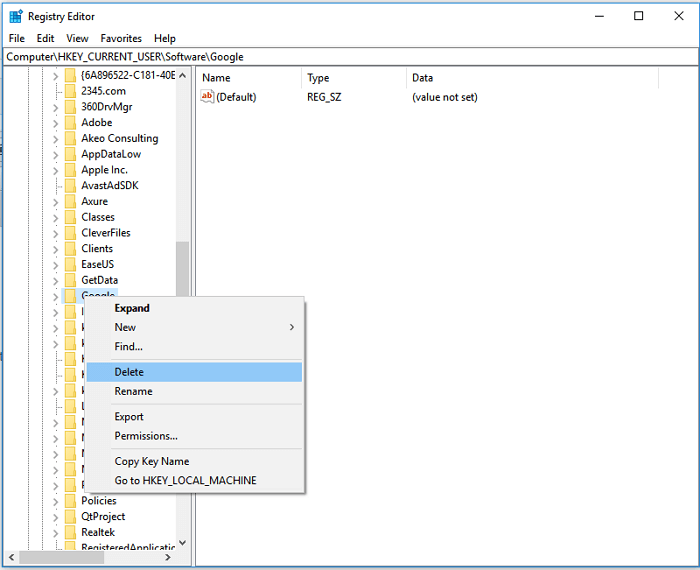Click the Registry Editor title bar icon
700x570 pixels.
[x=16, y=16]
